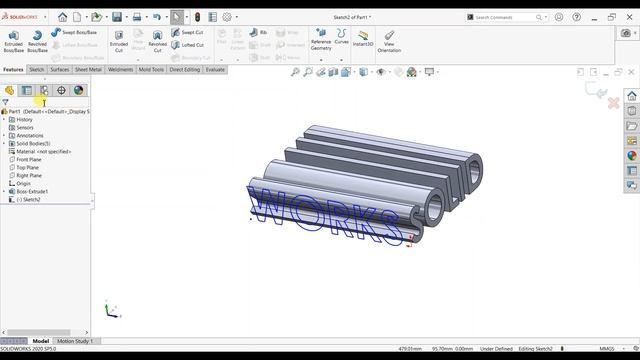Switch to the Sheet Metal tab
Screen dimensions: 640x360
(88, 69)
